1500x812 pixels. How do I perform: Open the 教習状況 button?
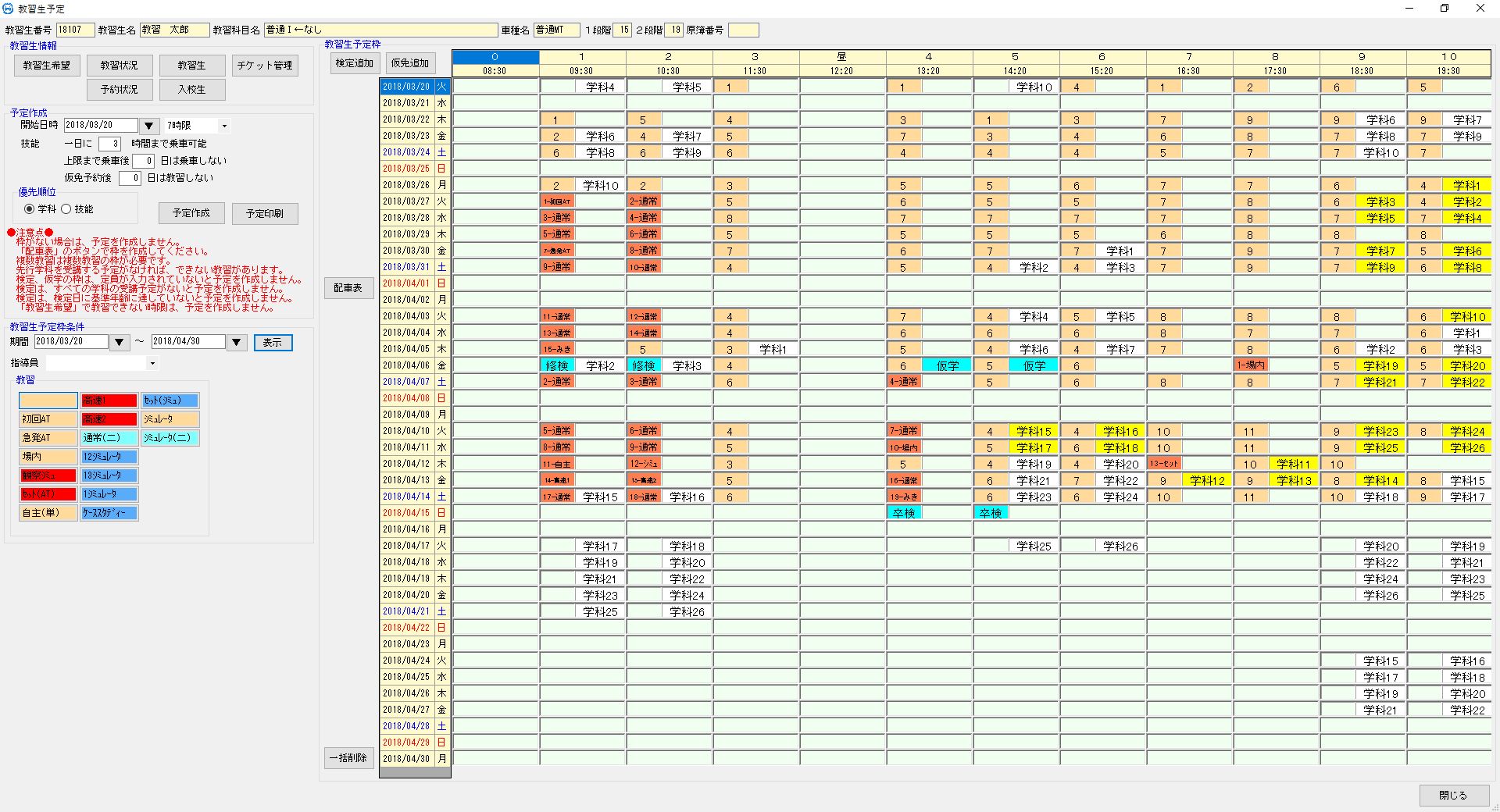click(120, 66)
